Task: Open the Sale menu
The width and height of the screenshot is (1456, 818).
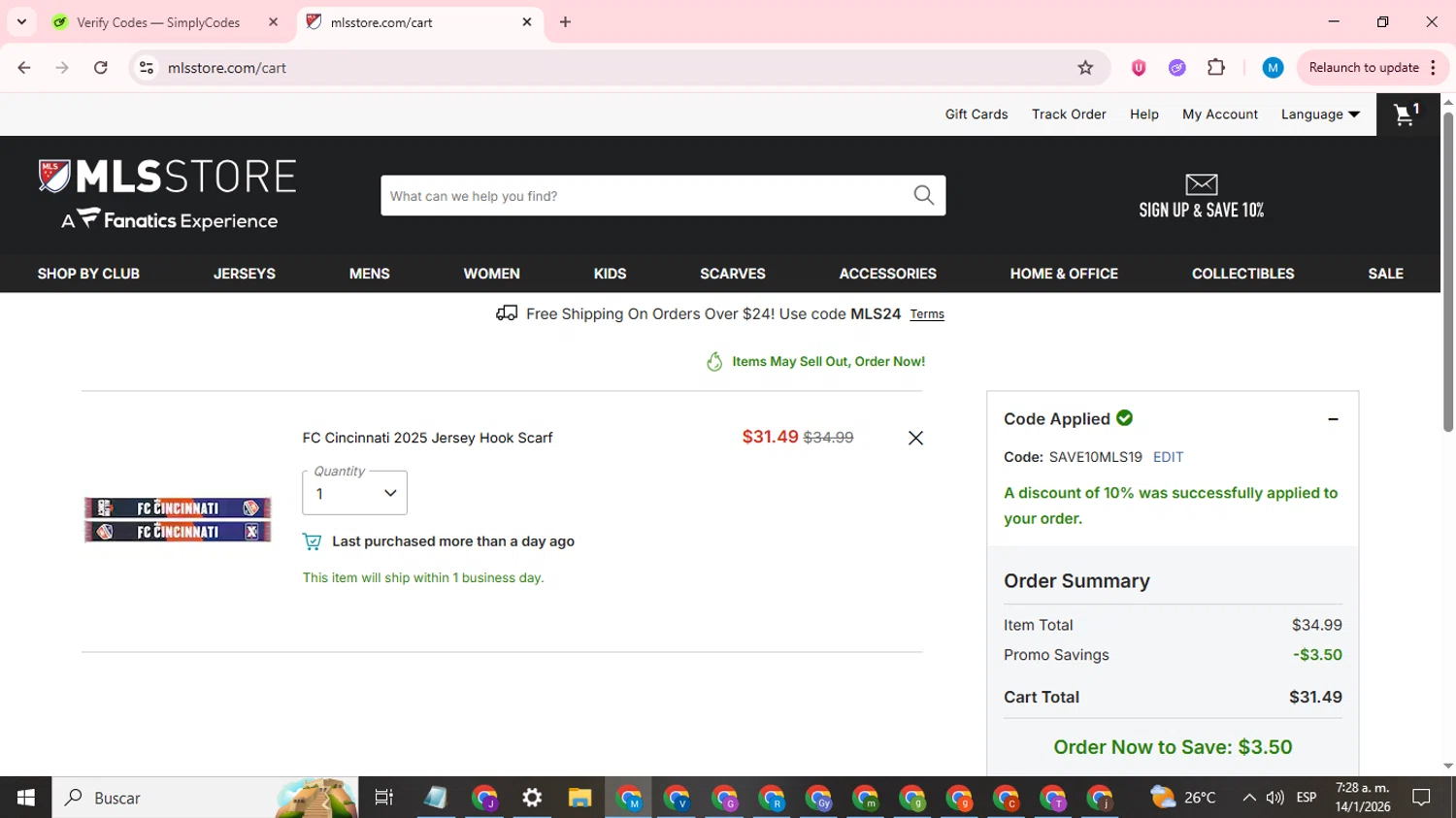Action: point(1386,274)
